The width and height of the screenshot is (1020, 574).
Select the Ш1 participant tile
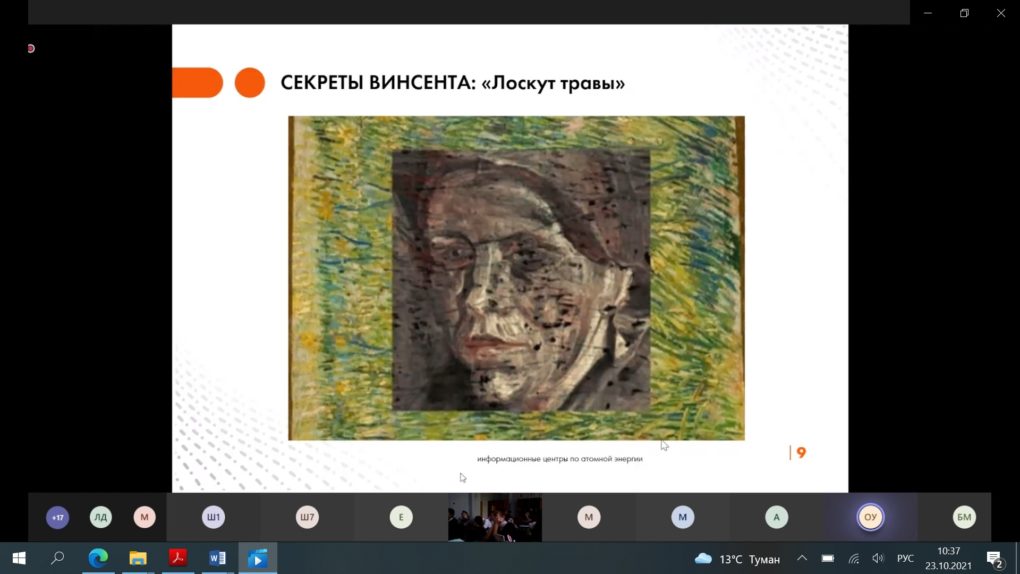point(213,517)
